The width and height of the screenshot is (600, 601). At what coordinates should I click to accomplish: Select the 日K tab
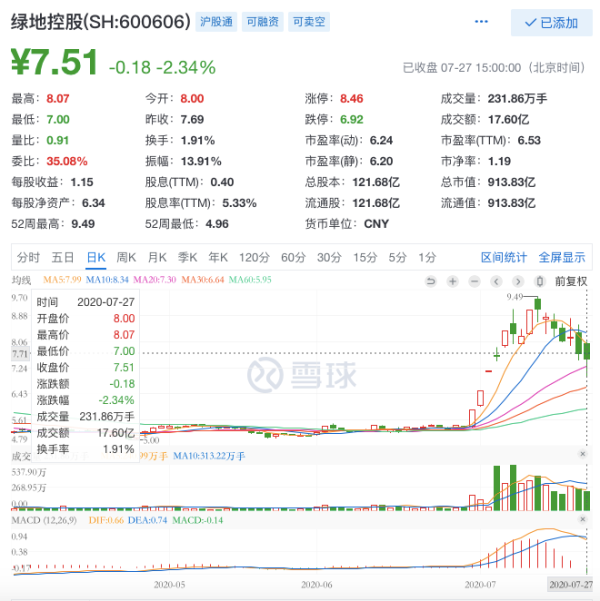click(x=96, y=258)
